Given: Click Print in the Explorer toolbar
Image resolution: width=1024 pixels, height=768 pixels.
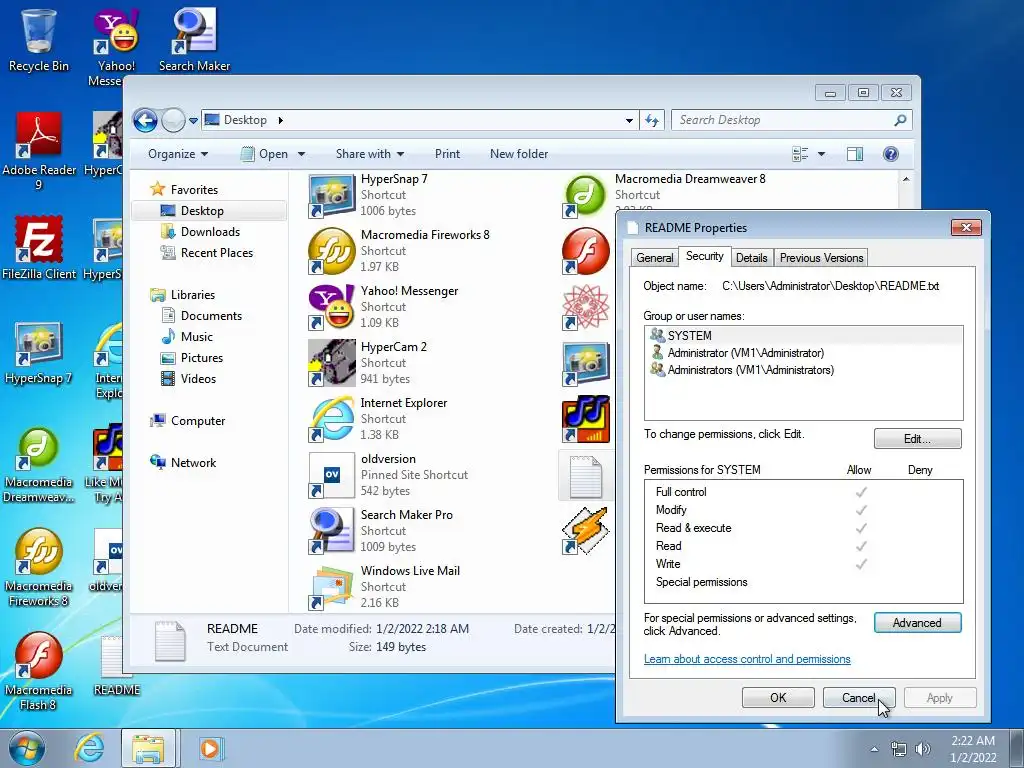Looking at the screenshot, I should (x=447, y=154).
